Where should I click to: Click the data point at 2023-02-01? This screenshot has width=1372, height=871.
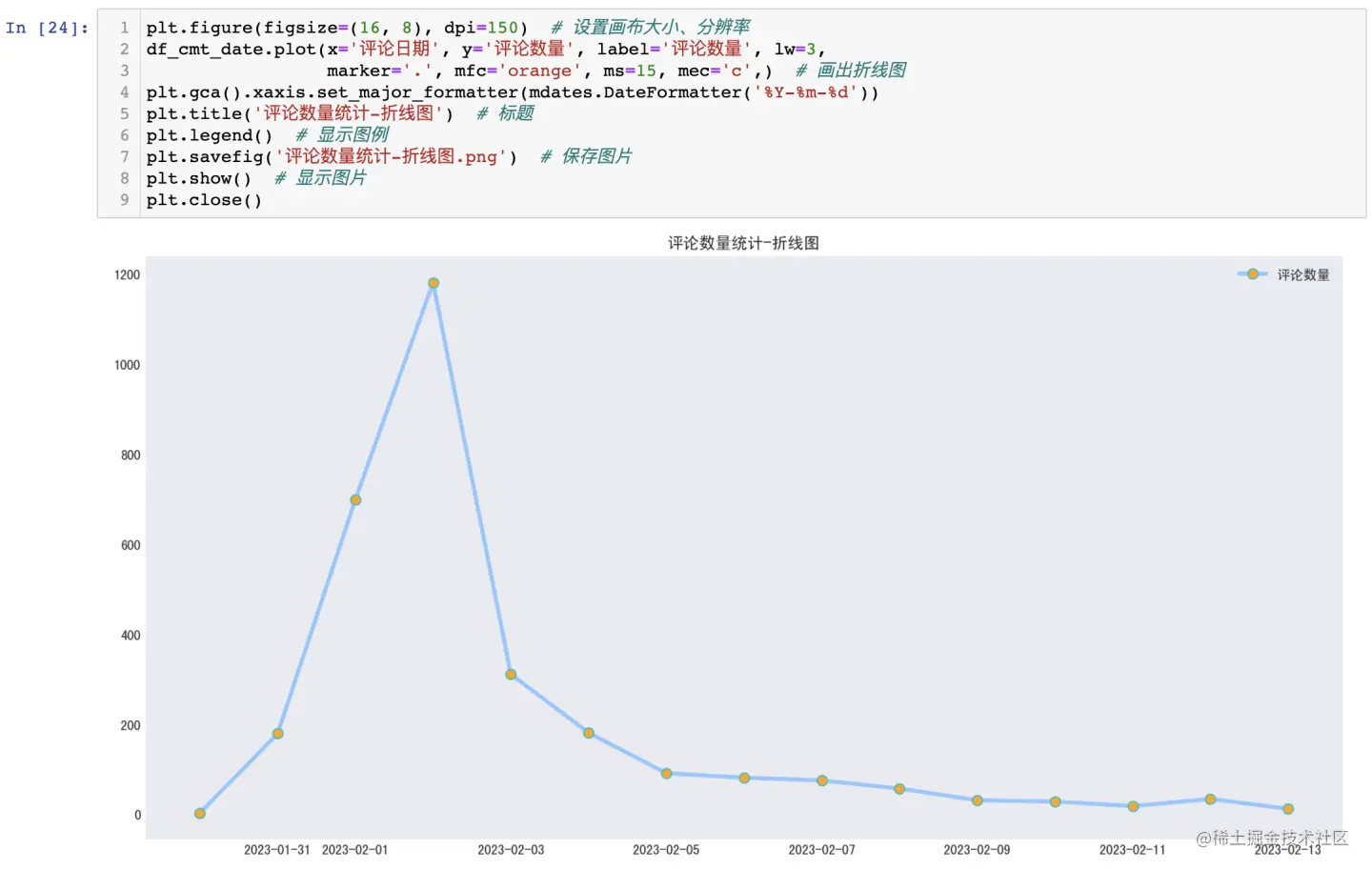355,500
